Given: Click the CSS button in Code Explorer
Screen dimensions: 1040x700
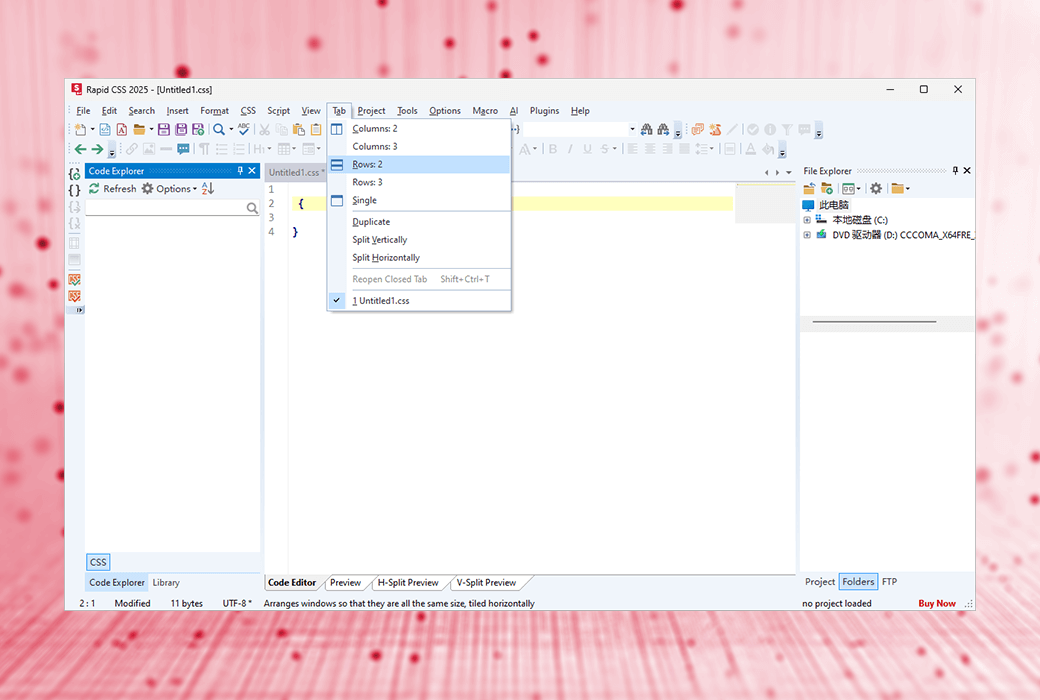Looking at the screenshot, I should pos(98,562).
